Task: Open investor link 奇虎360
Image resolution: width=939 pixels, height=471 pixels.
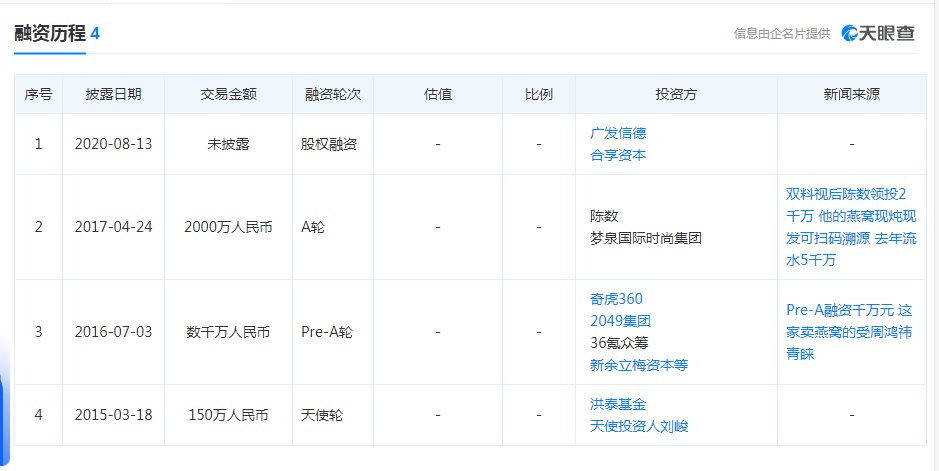Action: click(616, 299)
